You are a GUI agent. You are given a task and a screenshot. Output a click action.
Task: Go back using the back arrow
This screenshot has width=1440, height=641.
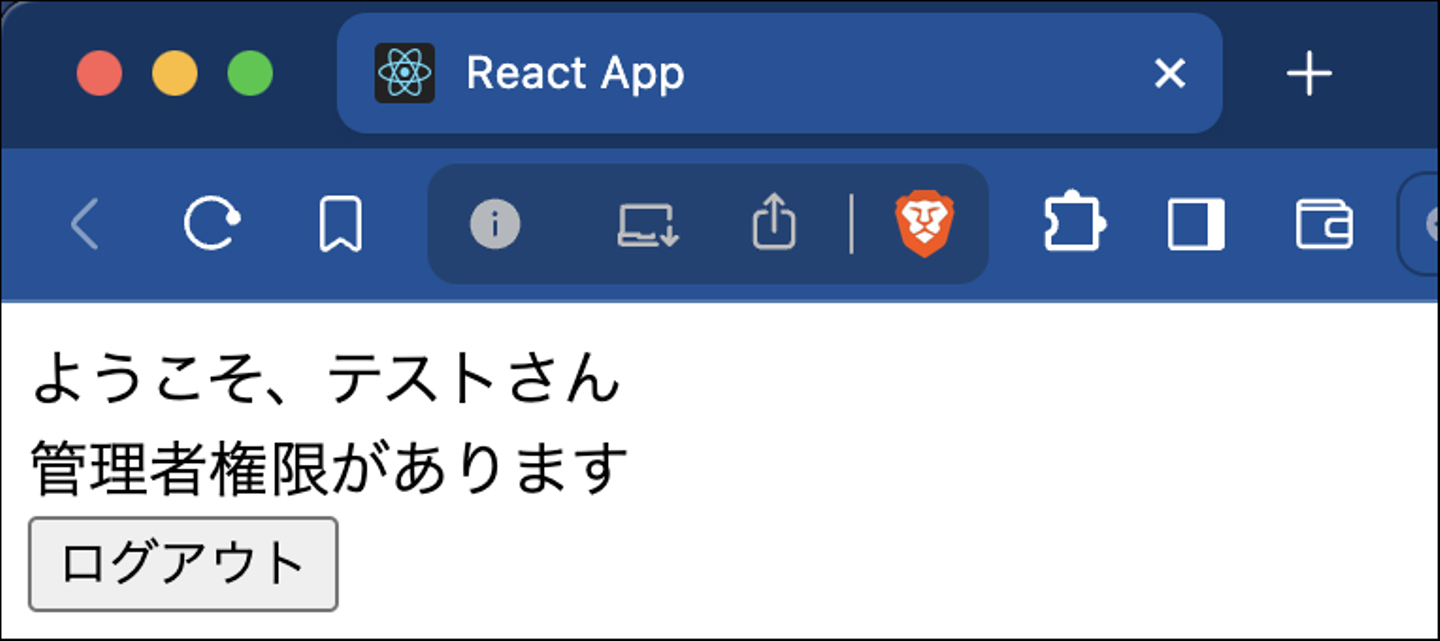[85, 223]
